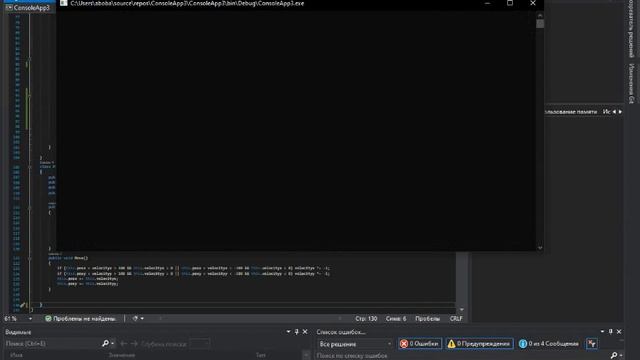Image resolution: width=640 pixels, height=360 pixels.
Task: Click the console window vertical scrollbar thumb
Action: 540,24
